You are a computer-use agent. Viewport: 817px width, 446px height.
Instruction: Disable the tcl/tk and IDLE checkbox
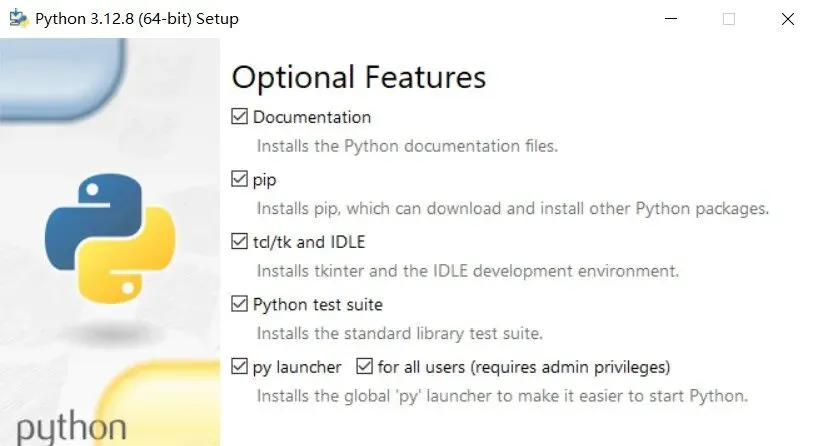point(239,242)
